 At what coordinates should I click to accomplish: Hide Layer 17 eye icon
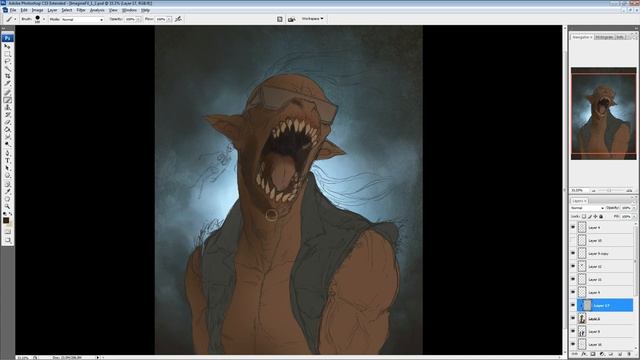pos(573,305)
